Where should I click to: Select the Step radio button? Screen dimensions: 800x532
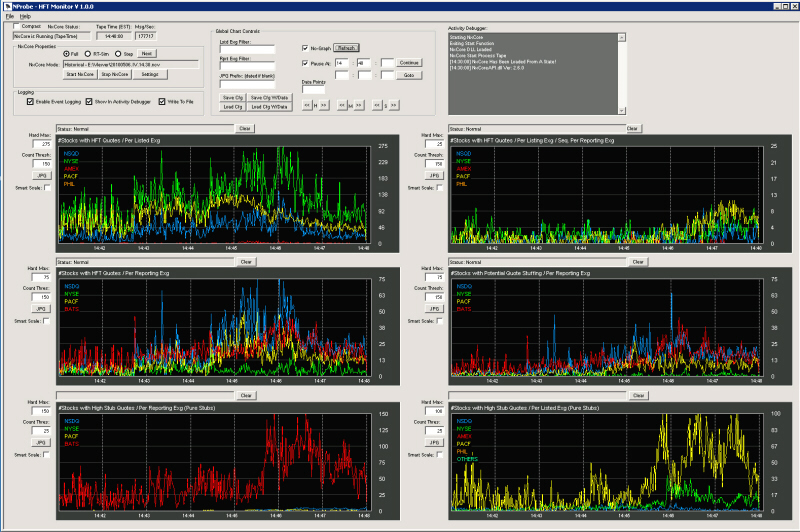[x=118, y=54]
